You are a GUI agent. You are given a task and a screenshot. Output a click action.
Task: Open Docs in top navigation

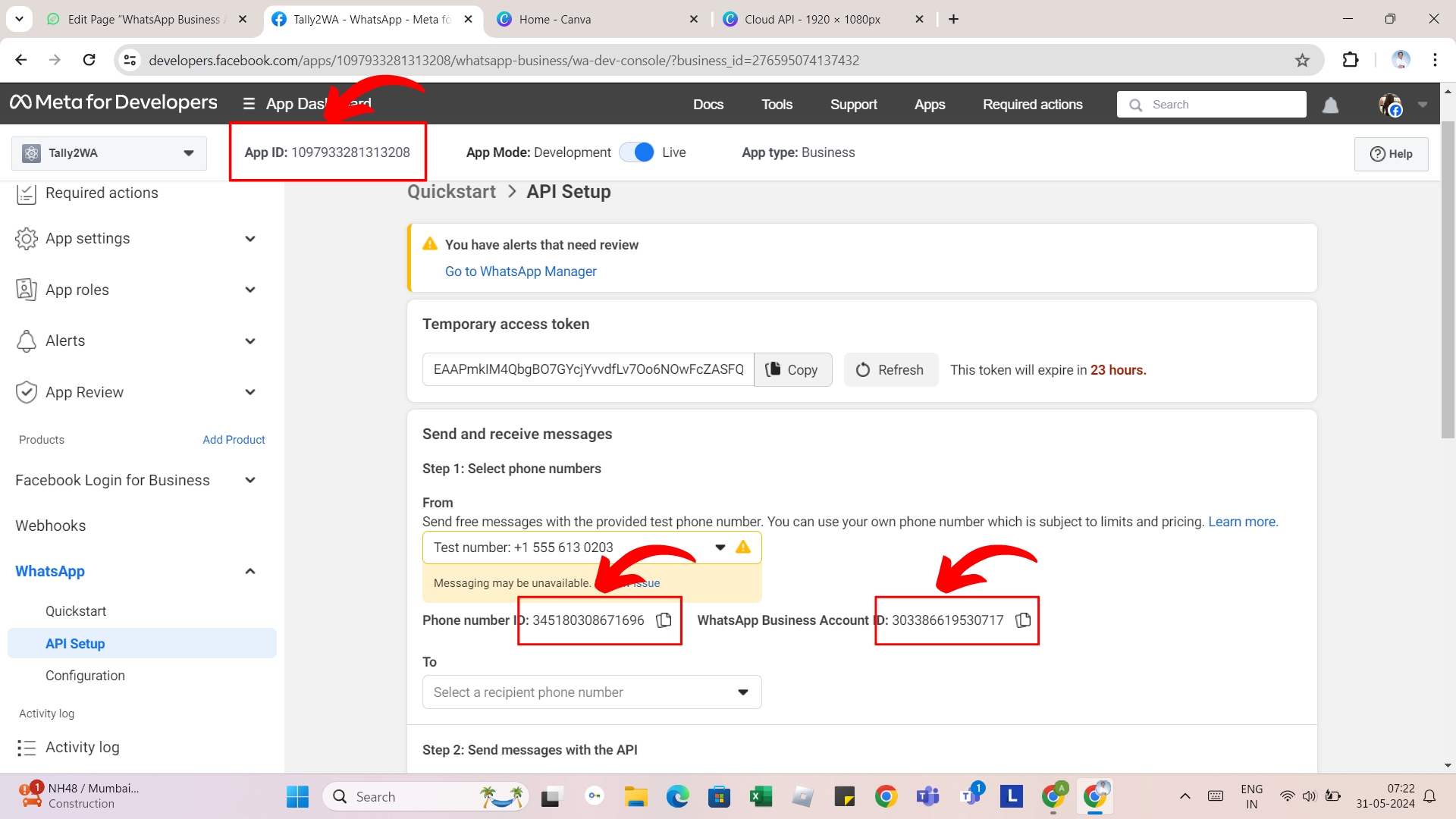coord(708,105)
